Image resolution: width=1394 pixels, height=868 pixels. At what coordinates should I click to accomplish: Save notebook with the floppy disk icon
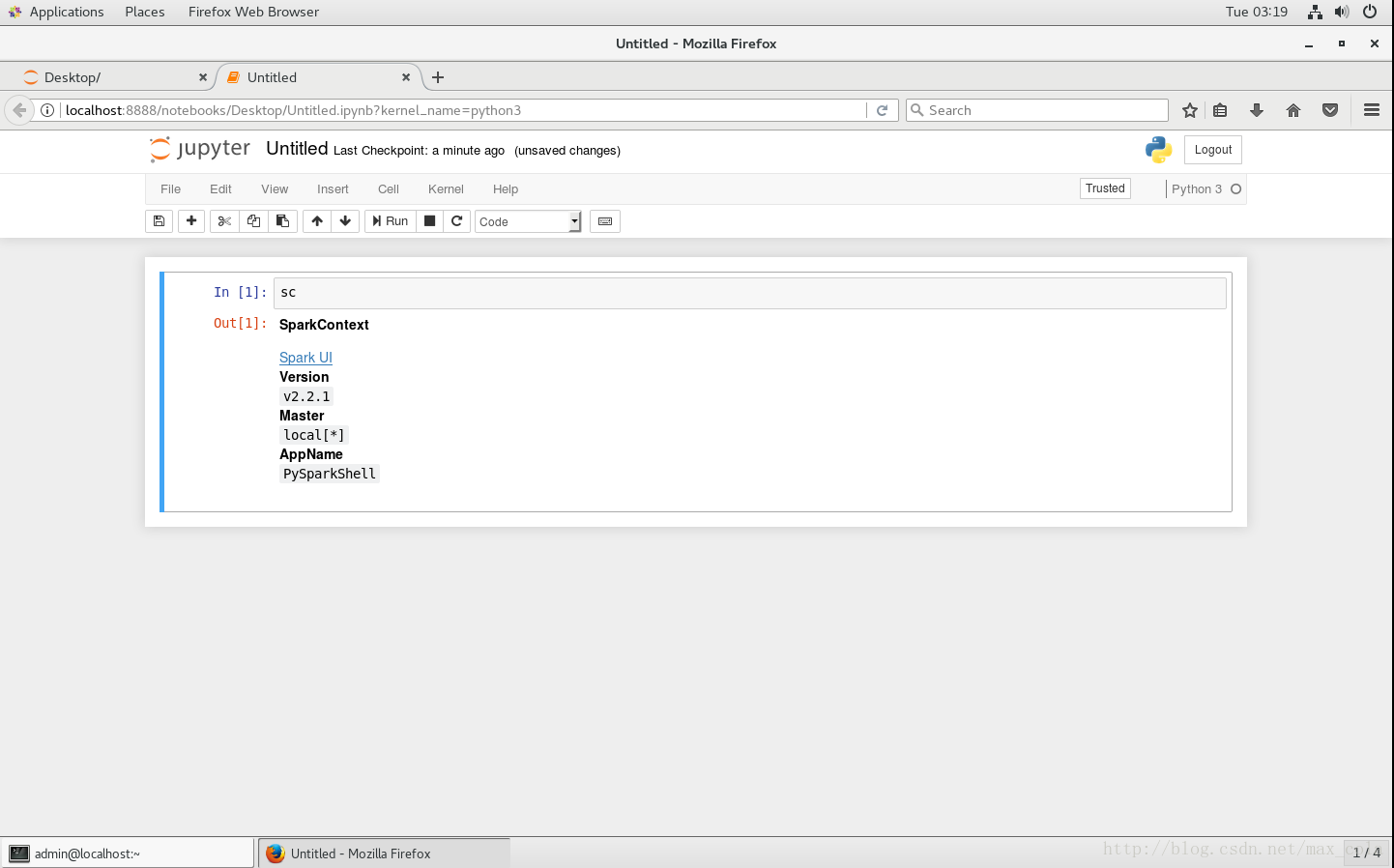point(159,221)
